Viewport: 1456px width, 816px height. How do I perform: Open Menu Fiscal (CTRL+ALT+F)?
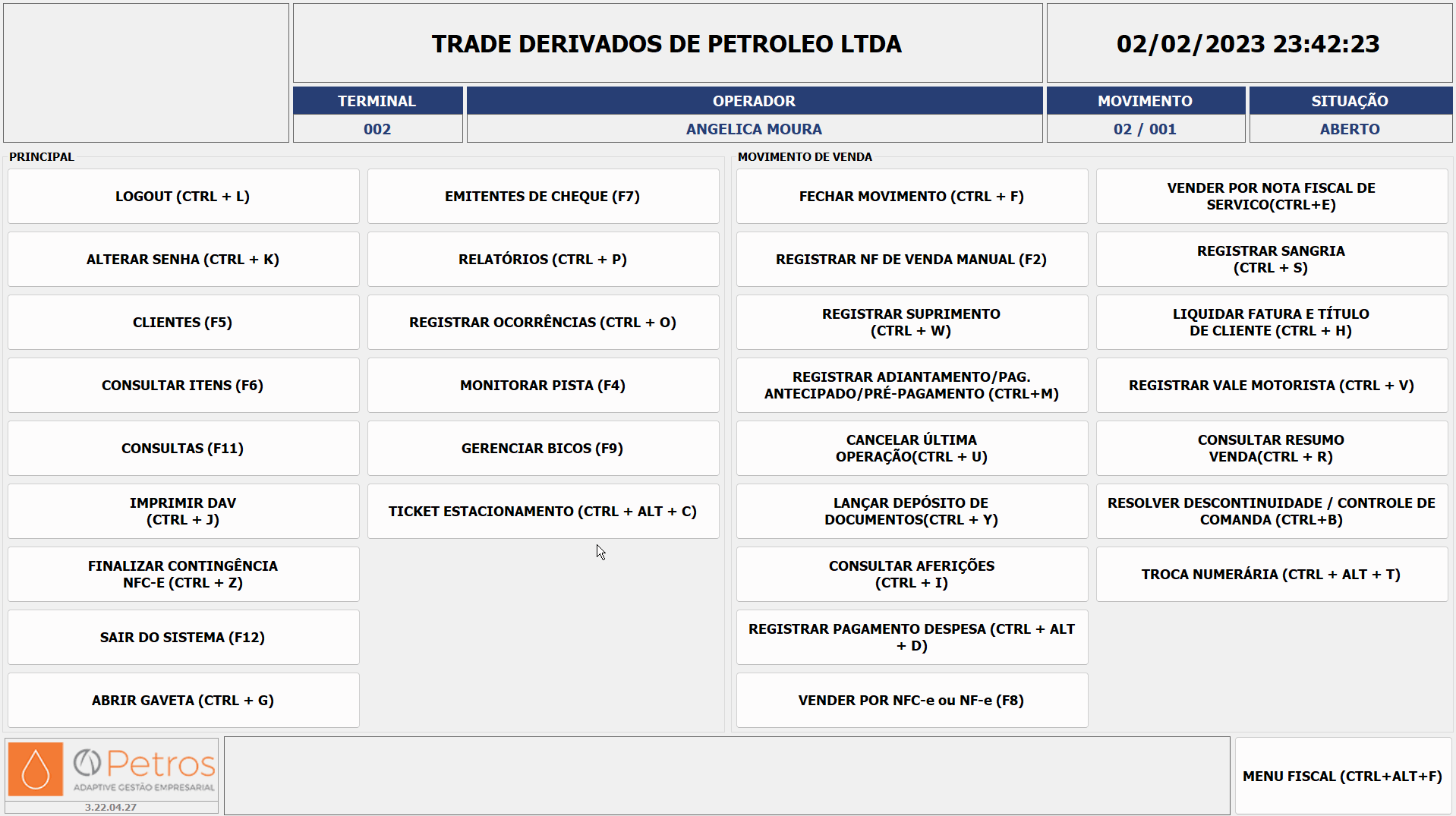click(1343, 777)
